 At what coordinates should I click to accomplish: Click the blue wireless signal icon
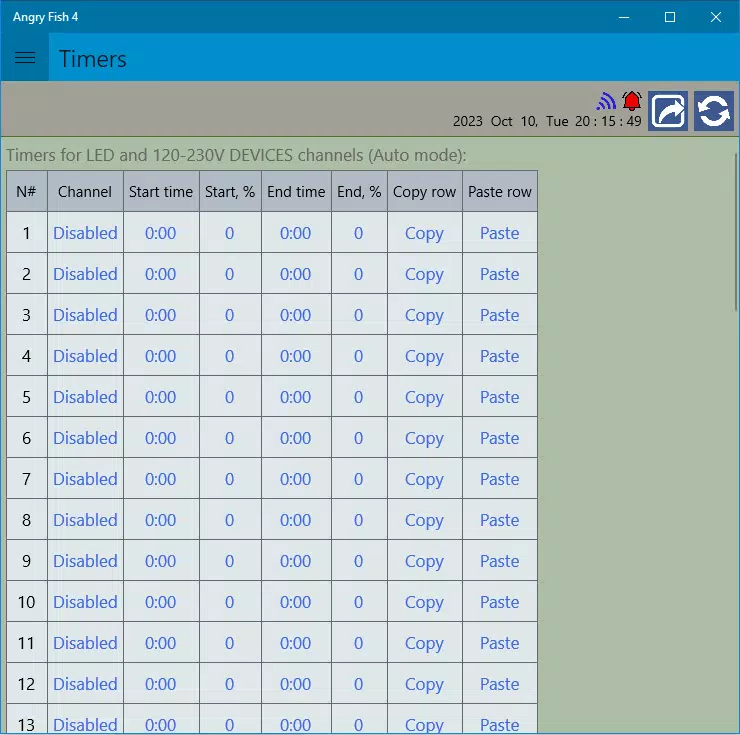606,101
